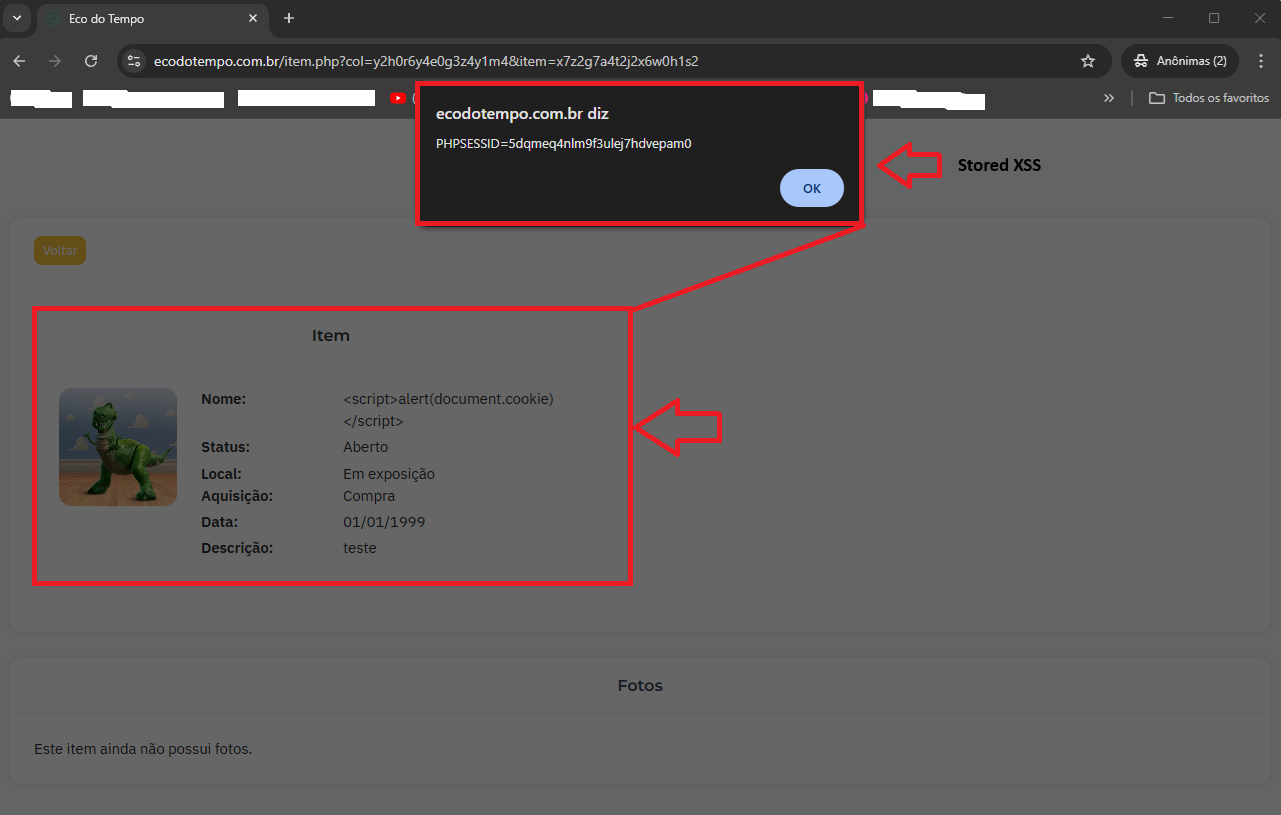Click the Descrição value 'teste'
Screen dimensions: 1281x815
click(x=360, y=548)
